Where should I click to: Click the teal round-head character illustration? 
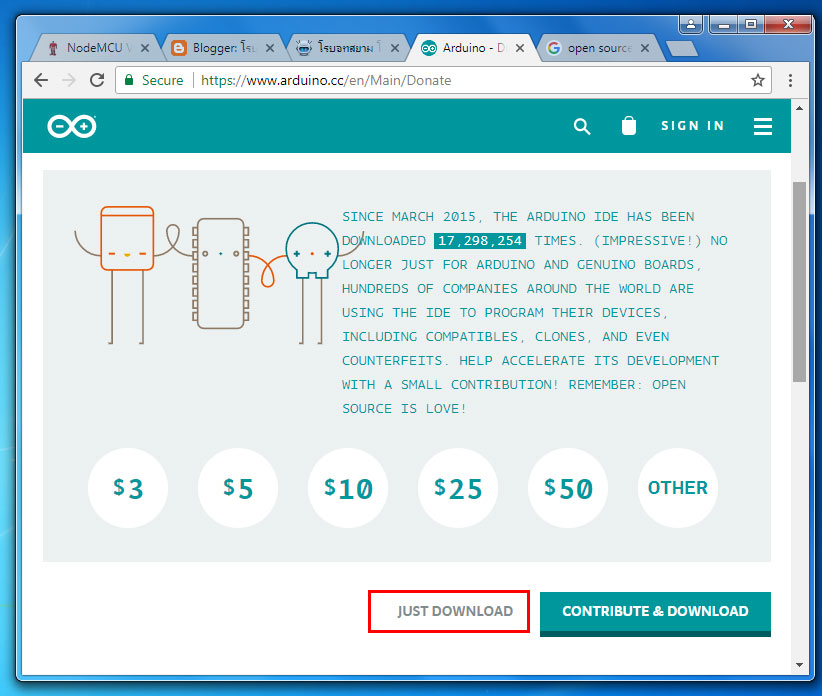(311, 283)
